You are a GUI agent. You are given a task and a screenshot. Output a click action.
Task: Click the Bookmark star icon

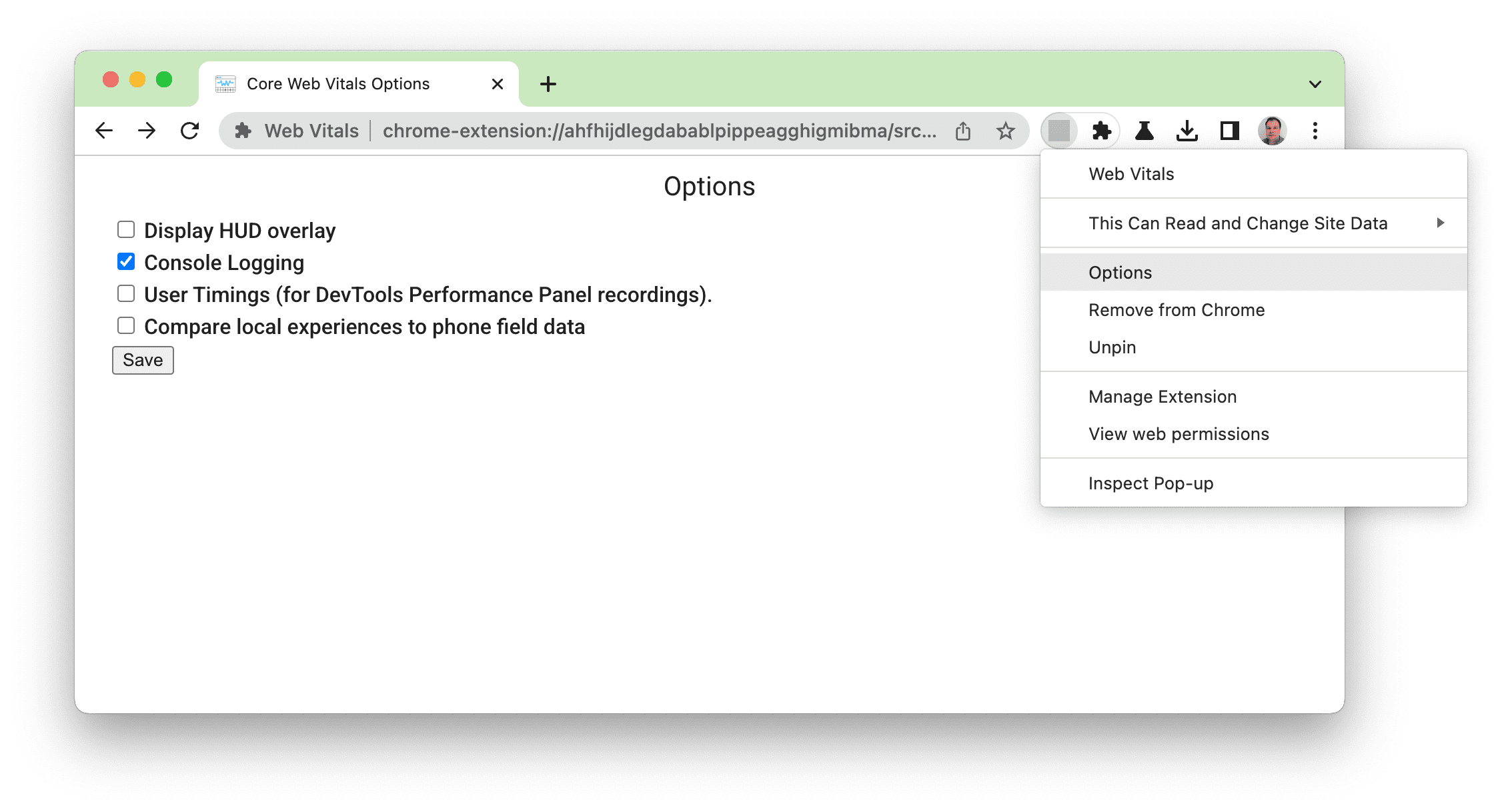click(1008, 131)
